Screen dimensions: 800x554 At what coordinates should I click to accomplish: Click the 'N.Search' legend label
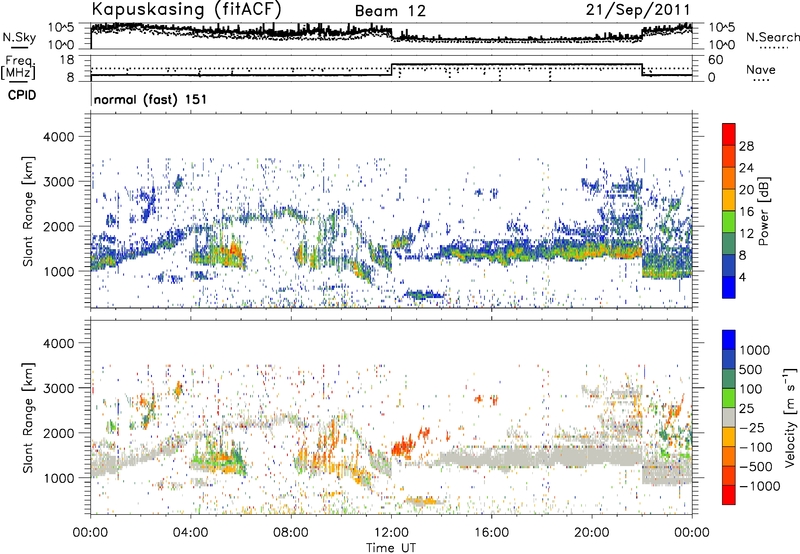click(x=772, y=37)
